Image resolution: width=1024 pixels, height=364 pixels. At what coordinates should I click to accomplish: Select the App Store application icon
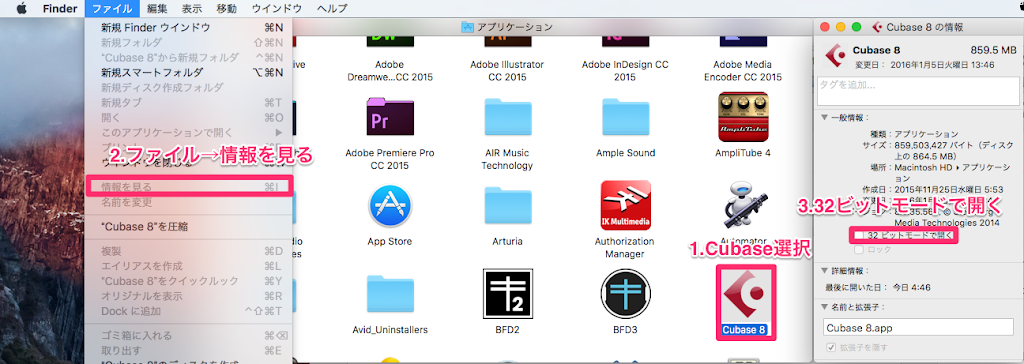pos(390,207)
